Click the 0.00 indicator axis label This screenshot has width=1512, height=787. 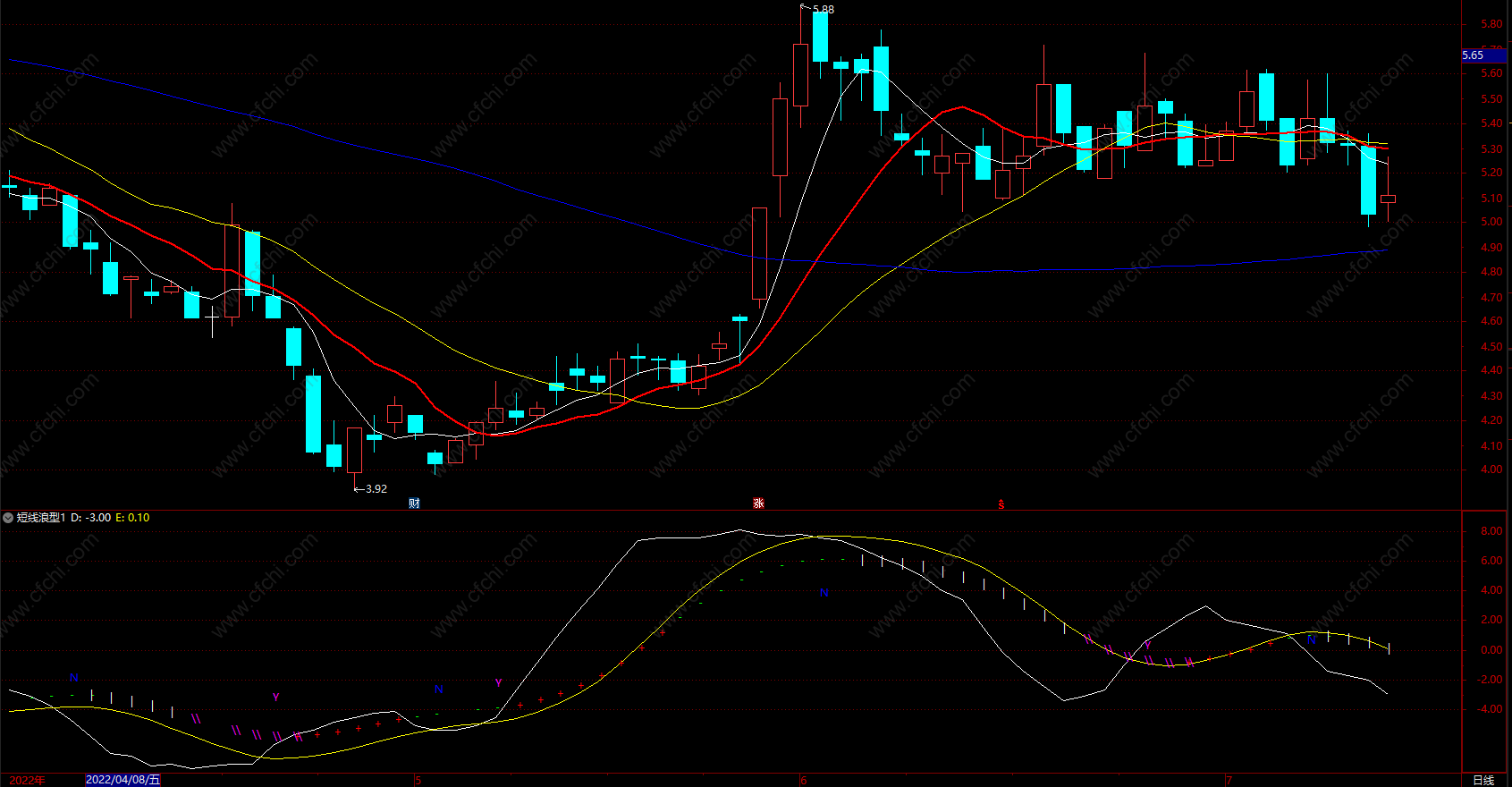(x=1491, y=650)
